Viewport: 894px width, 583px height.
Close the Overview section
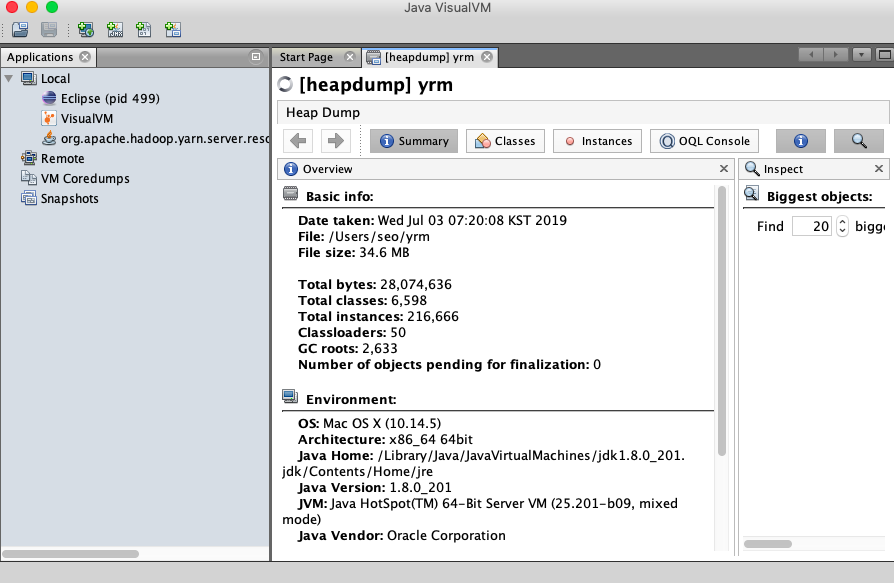[x=724, y=169]
